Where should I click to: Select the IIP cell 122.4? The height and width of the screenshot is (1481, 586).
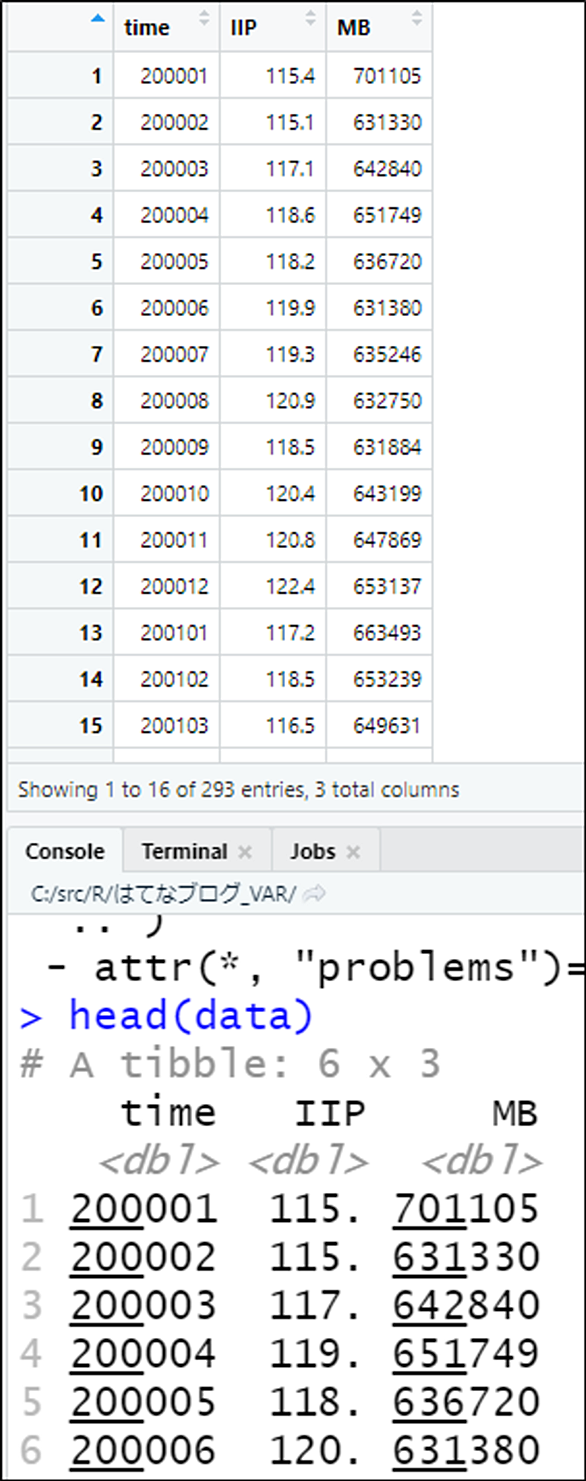point(291,586)
